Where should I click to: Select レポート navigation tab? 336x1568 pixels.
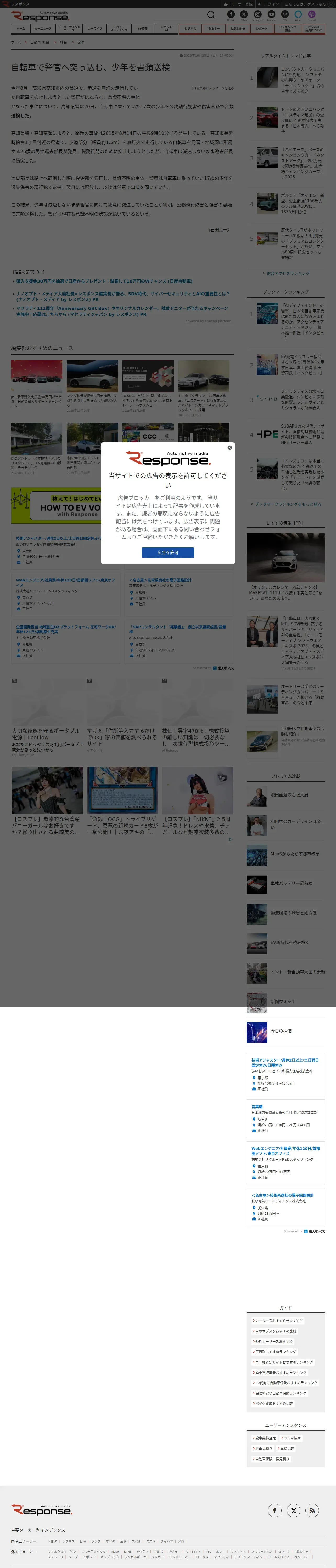pos(262,28)
